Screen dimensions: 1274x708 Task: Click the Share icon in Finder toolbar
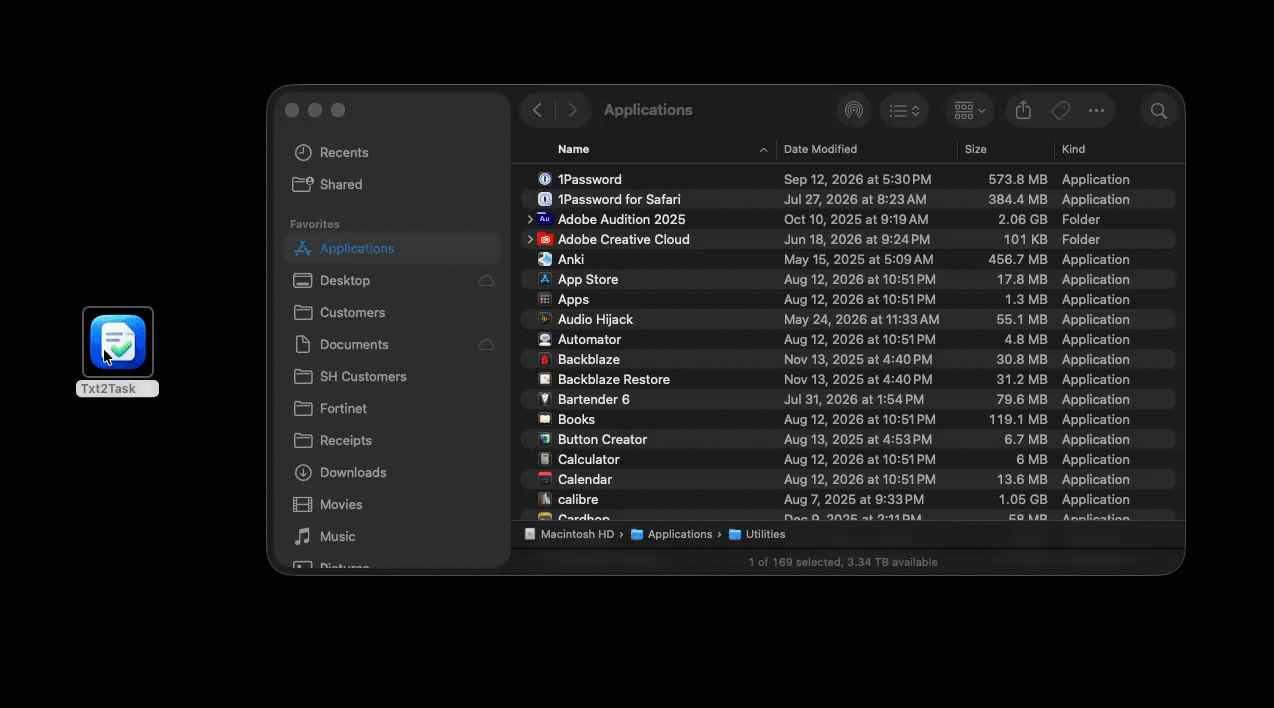1023,111
